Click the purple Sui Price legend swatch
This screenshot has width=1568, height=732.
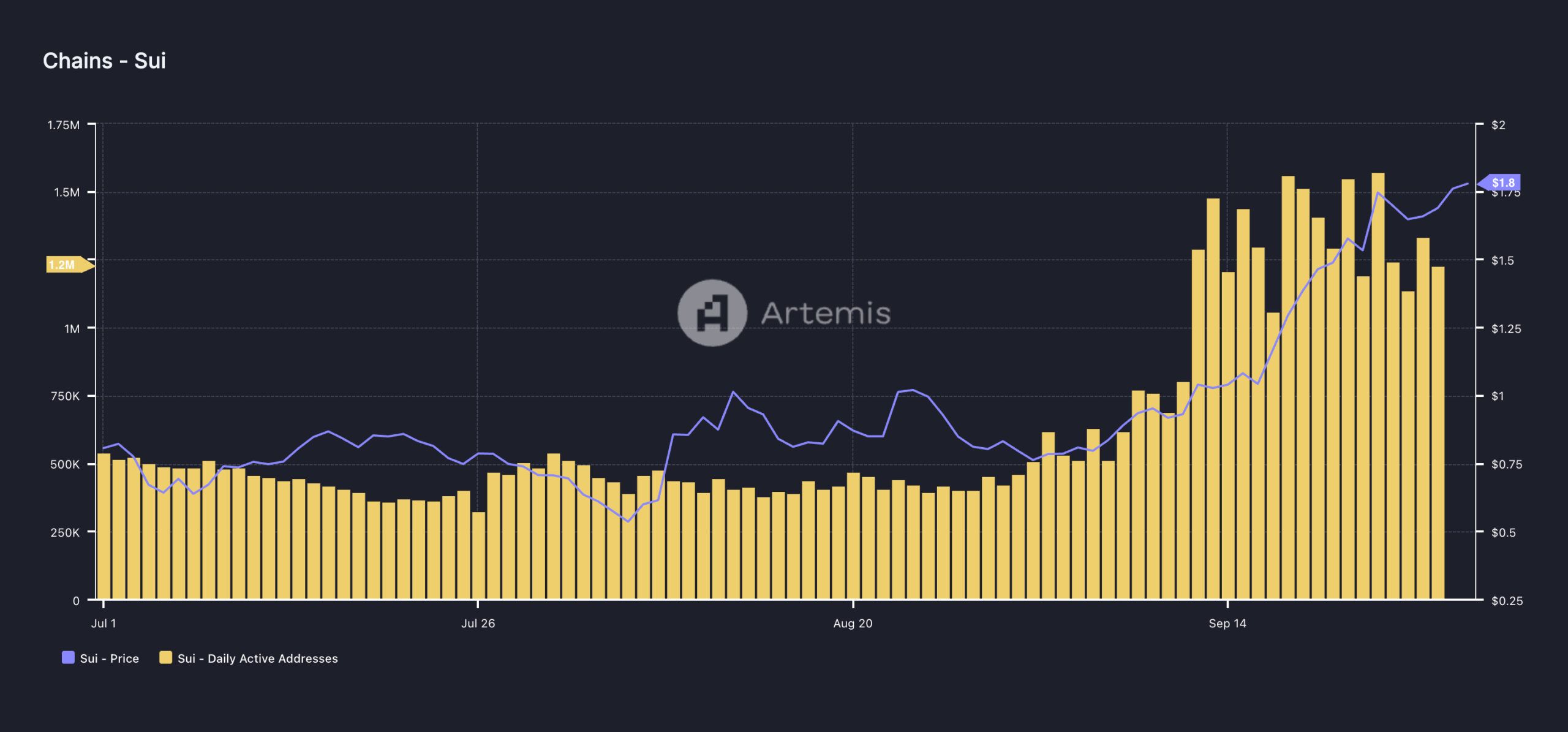(x=68, y=658)
